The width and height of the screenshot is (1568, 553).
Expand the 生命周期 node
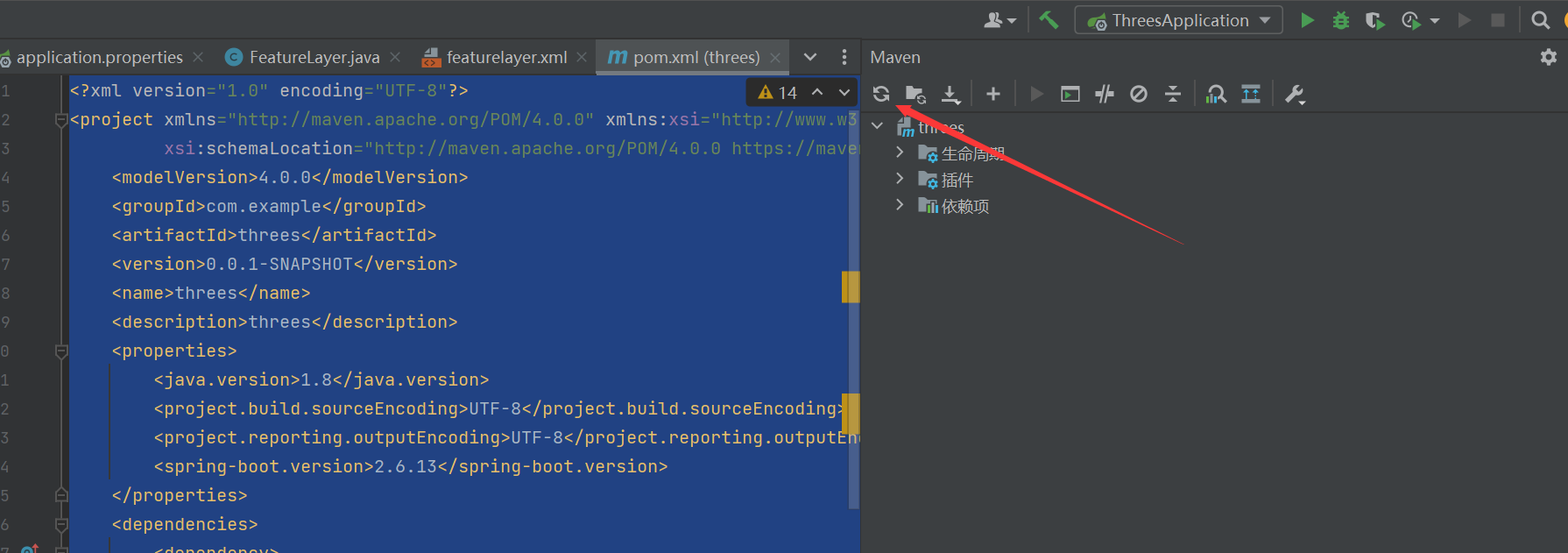click(x=900, y=152)
